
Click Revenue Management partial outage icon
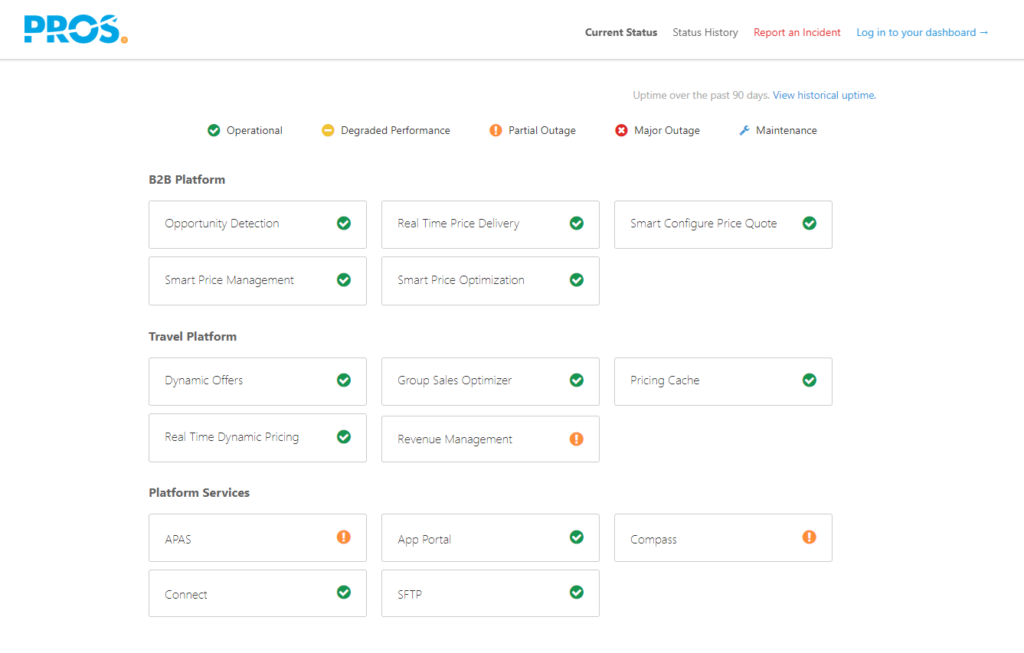pos(577,439)
